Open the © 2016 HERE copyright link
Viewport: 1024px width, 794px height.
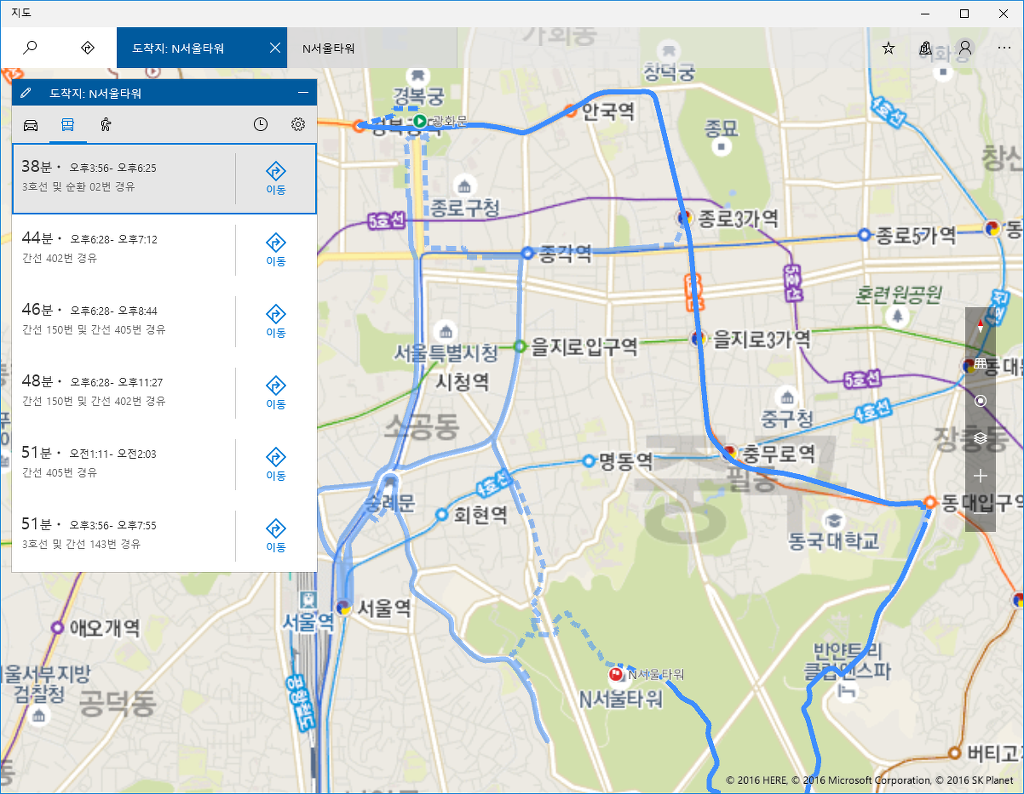757,780
